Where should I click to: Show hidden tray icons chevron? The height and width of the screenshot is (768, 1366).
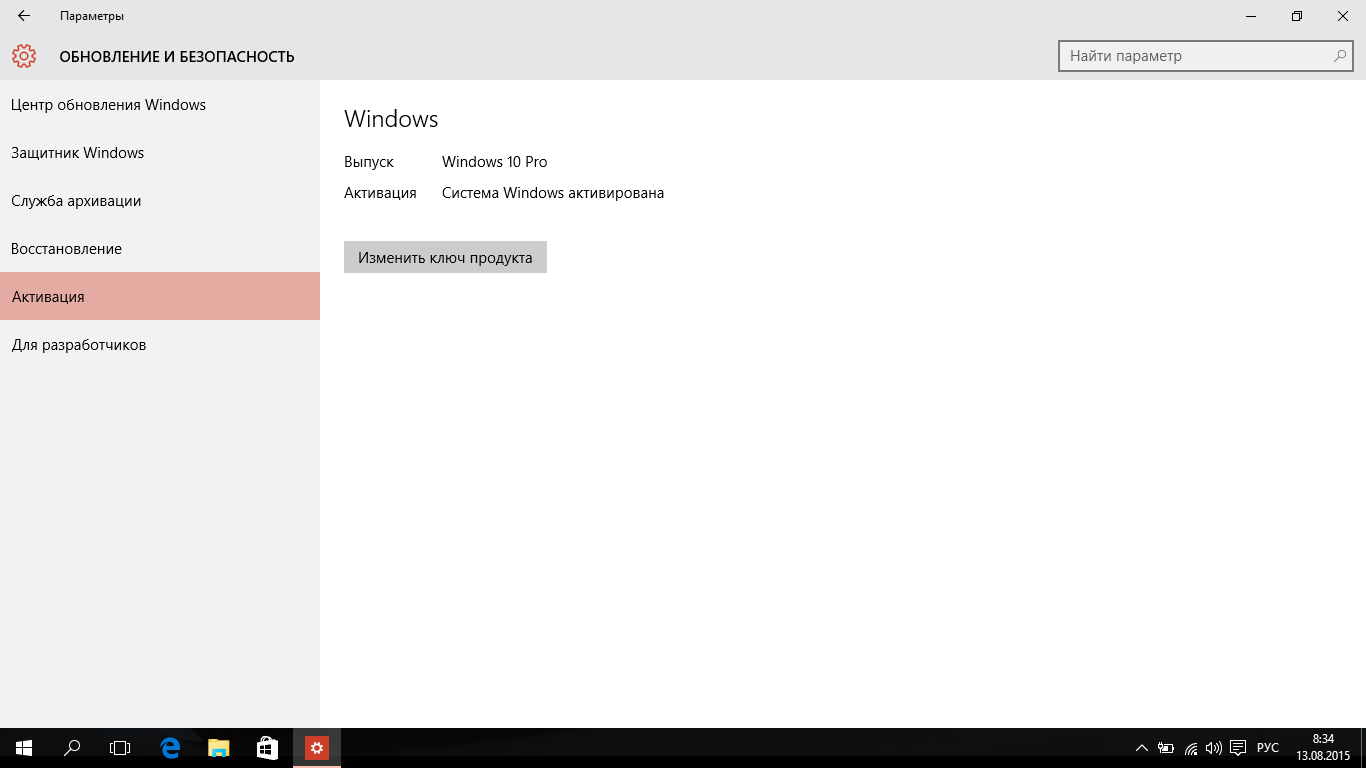click(x=1141, y=748)
